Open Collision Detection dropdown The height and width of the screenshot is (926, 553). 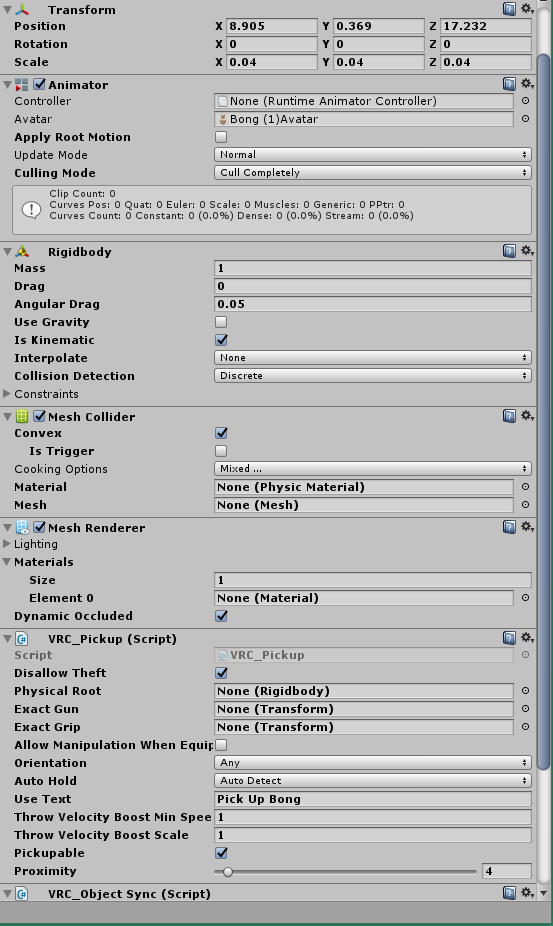(372, 376)
